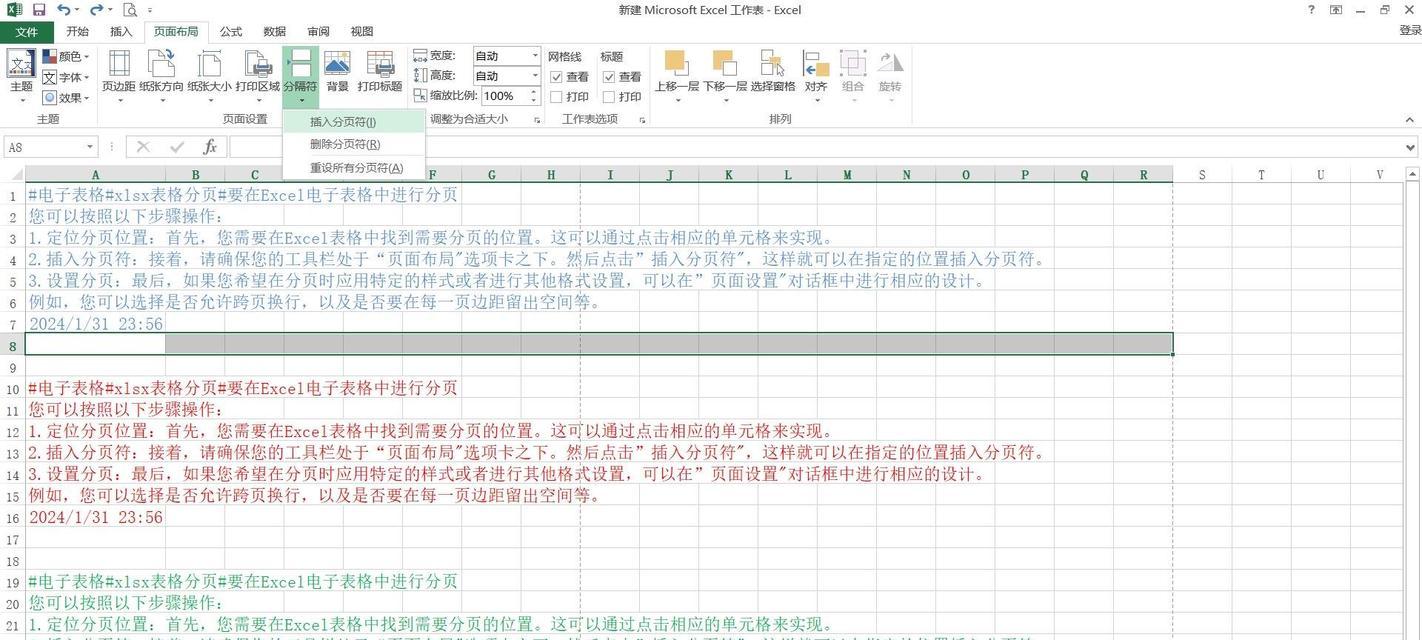Select row 9 header
Viewport: 1422px width, 640px height.
pos(12,367)
